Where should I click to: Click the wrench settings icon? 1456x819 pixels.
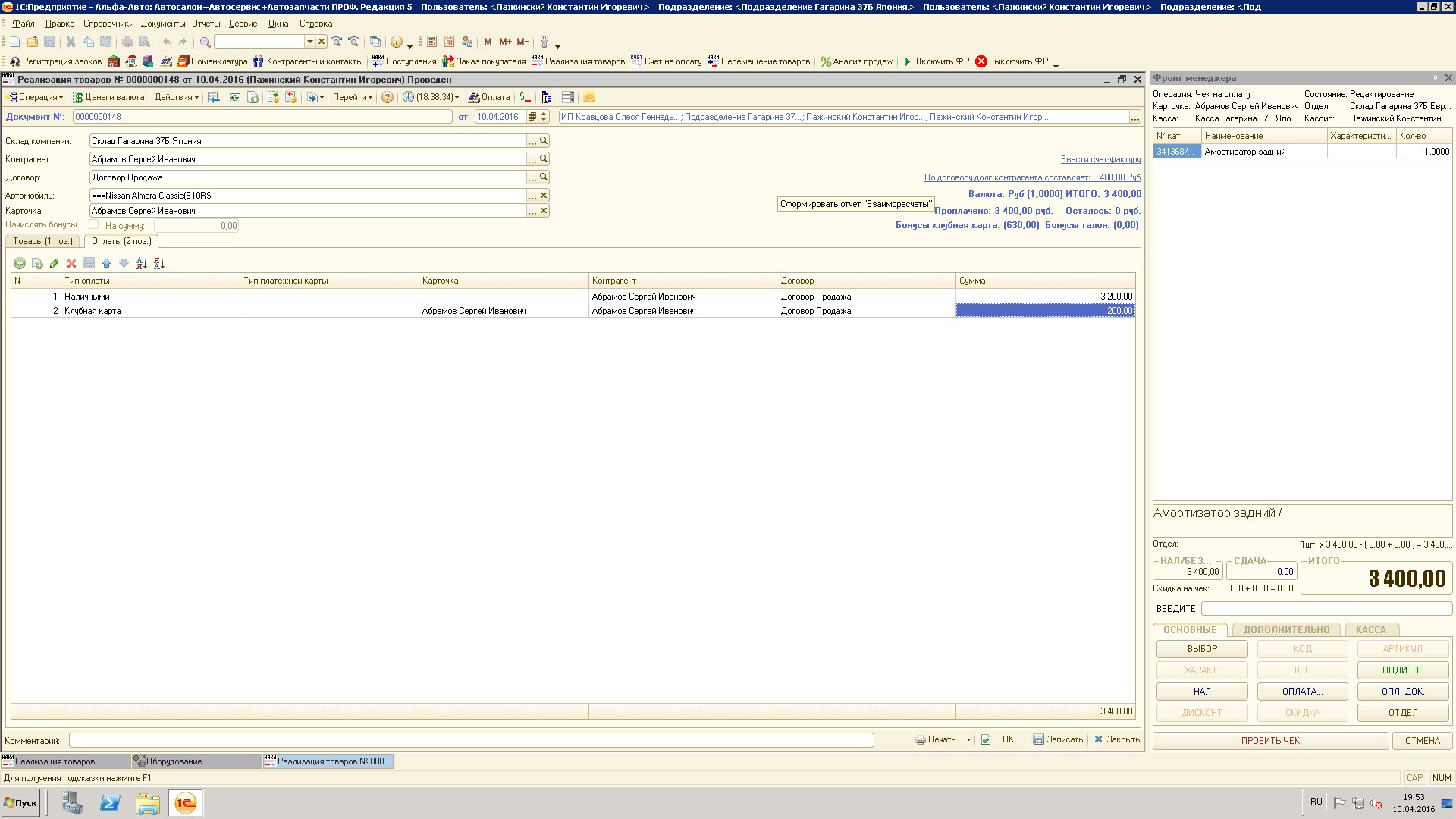coord(544,42)
